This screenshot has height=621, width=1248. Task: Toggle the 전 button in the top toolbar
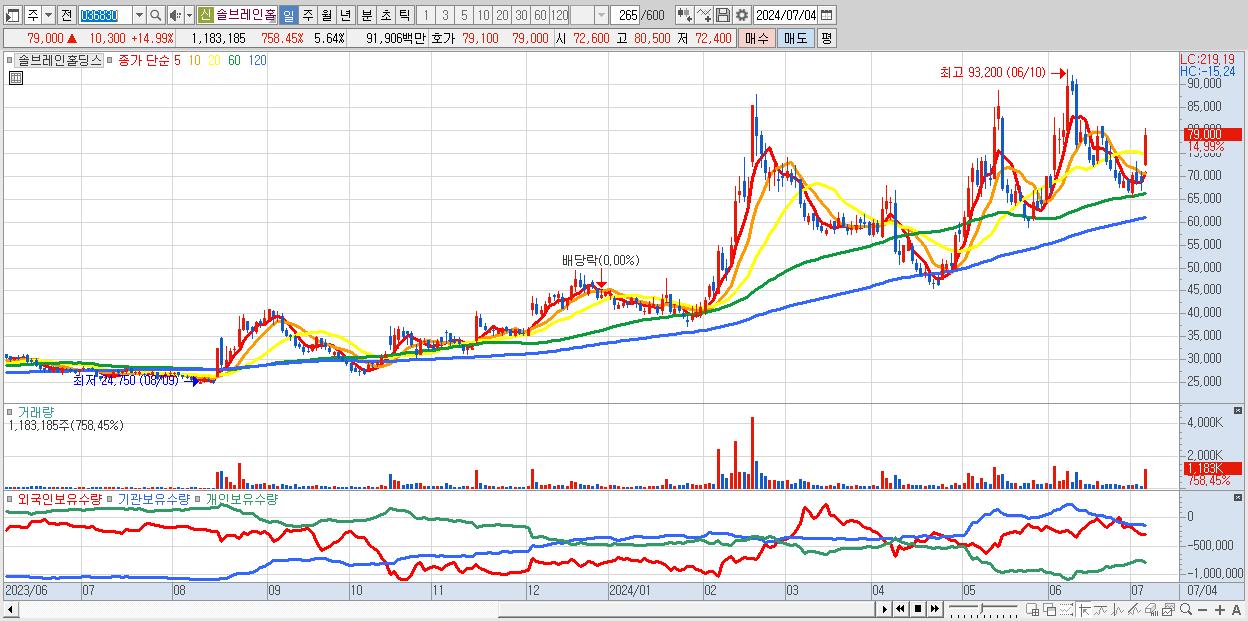[x=66, y=15]
